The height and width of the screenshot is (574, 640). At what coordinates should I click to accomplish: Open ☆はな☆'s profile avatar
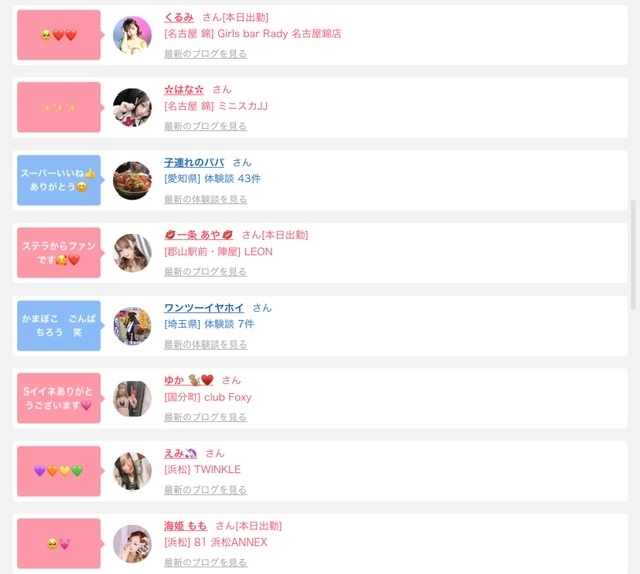[132, 107]
